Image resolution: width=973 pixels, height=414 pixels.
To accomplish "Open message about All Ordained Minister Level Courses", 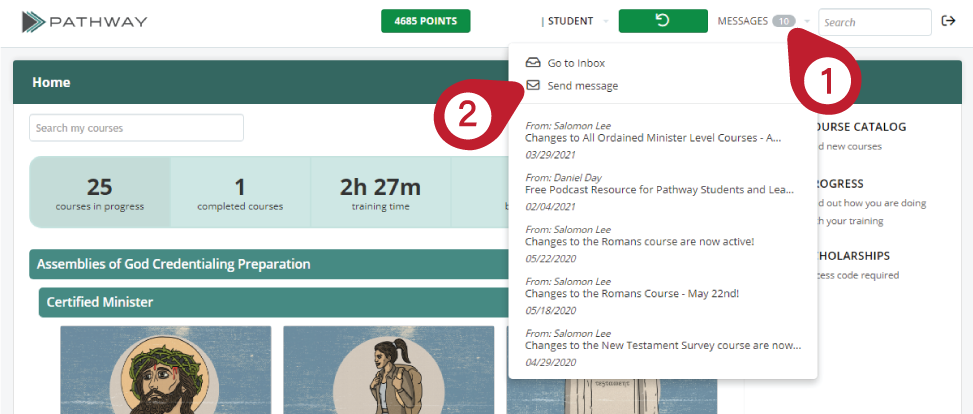I will [x=652, y=138].
